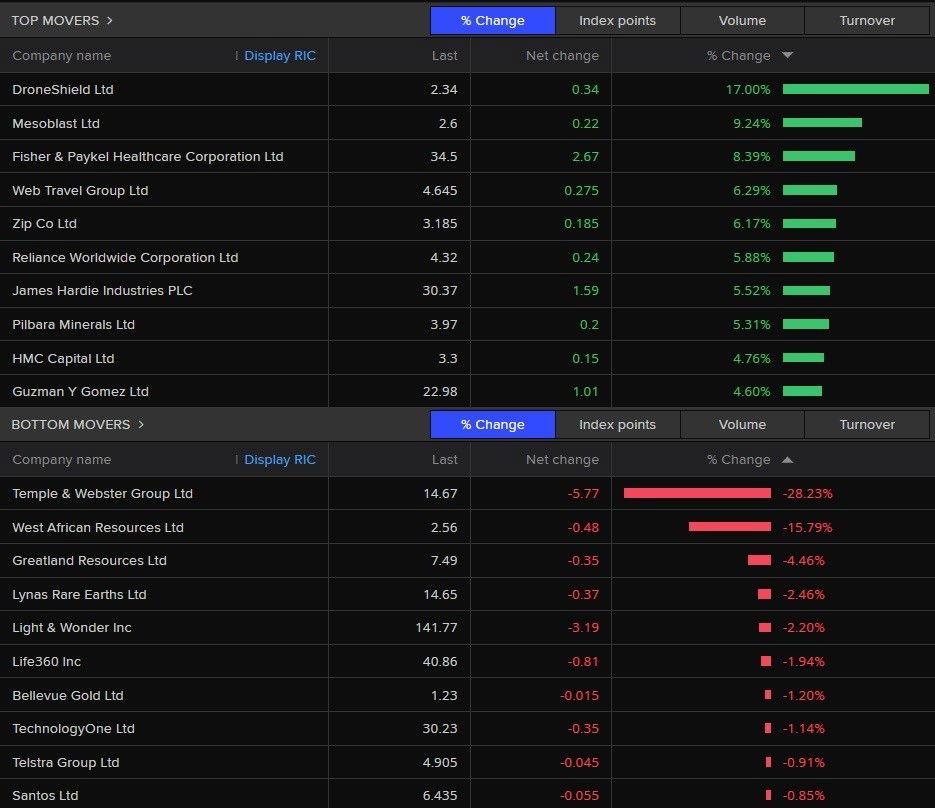Click the Company name column header
Viewport: 935px width, 808px height.
[61, 56]
